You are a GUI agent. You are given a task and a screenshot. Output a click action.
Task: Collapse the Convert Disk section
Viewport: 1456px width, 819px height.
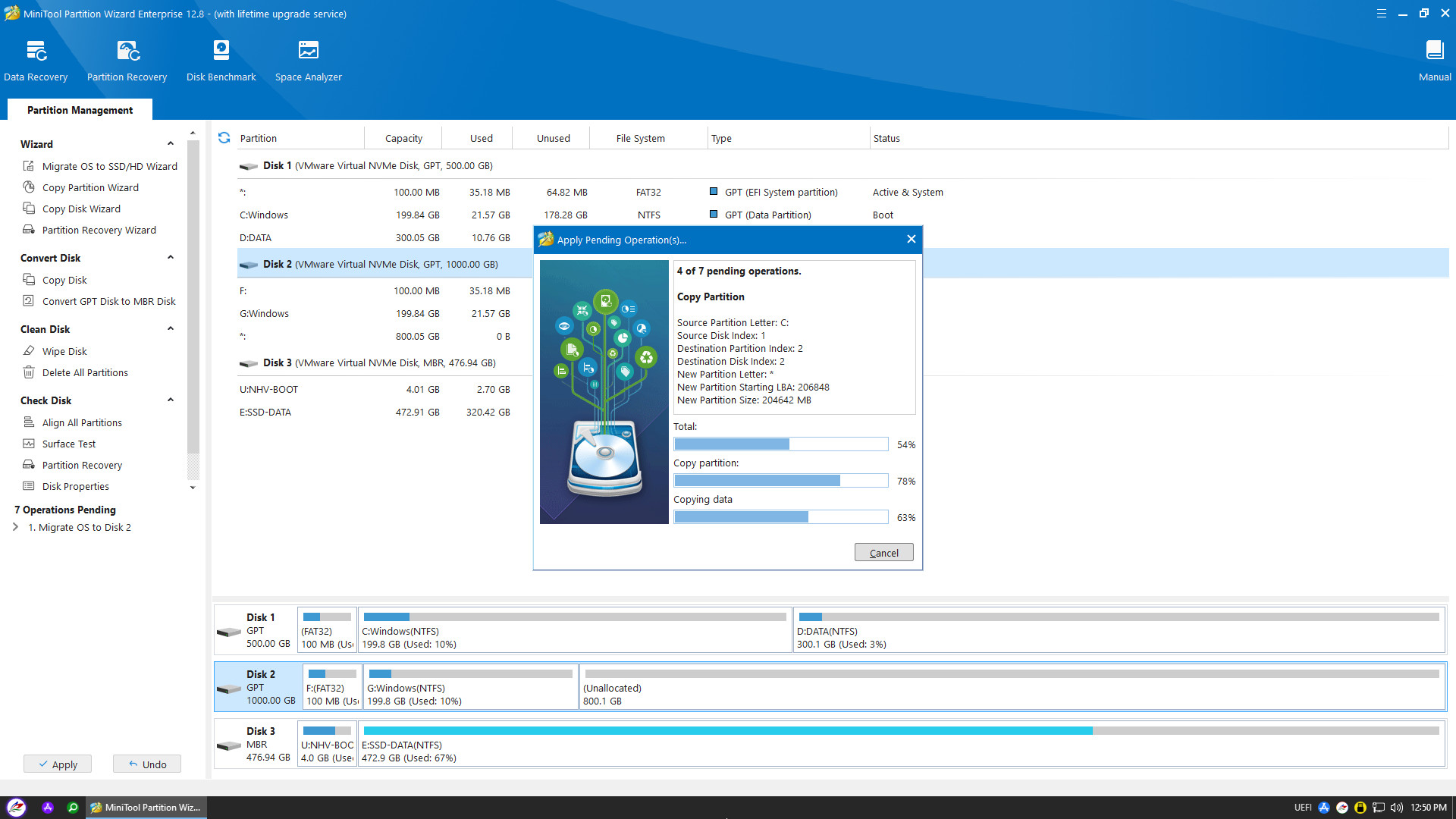171,258
